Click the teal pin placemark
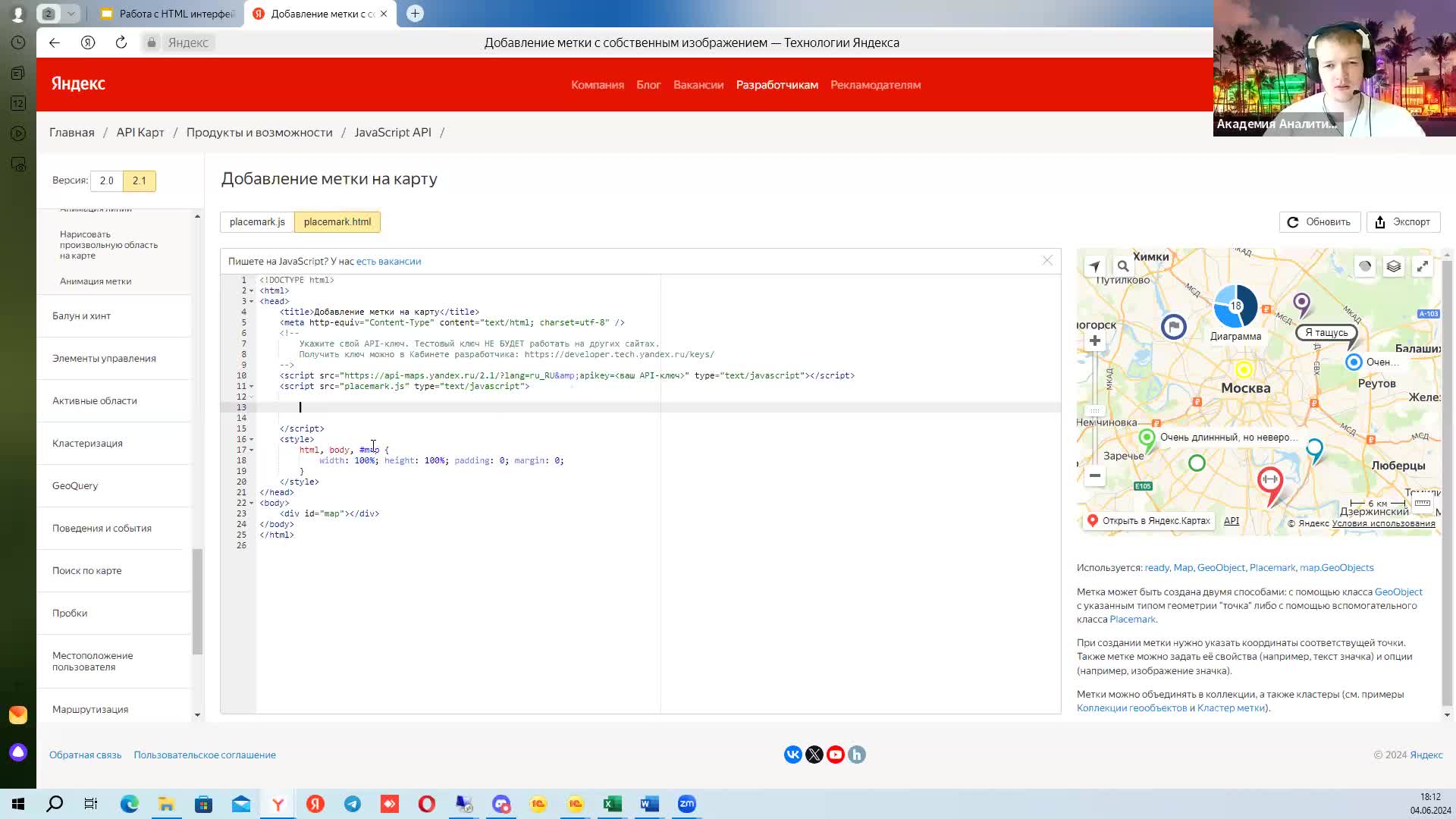Viewport: 1456px width, 819px height. (x=1314, y=450)
